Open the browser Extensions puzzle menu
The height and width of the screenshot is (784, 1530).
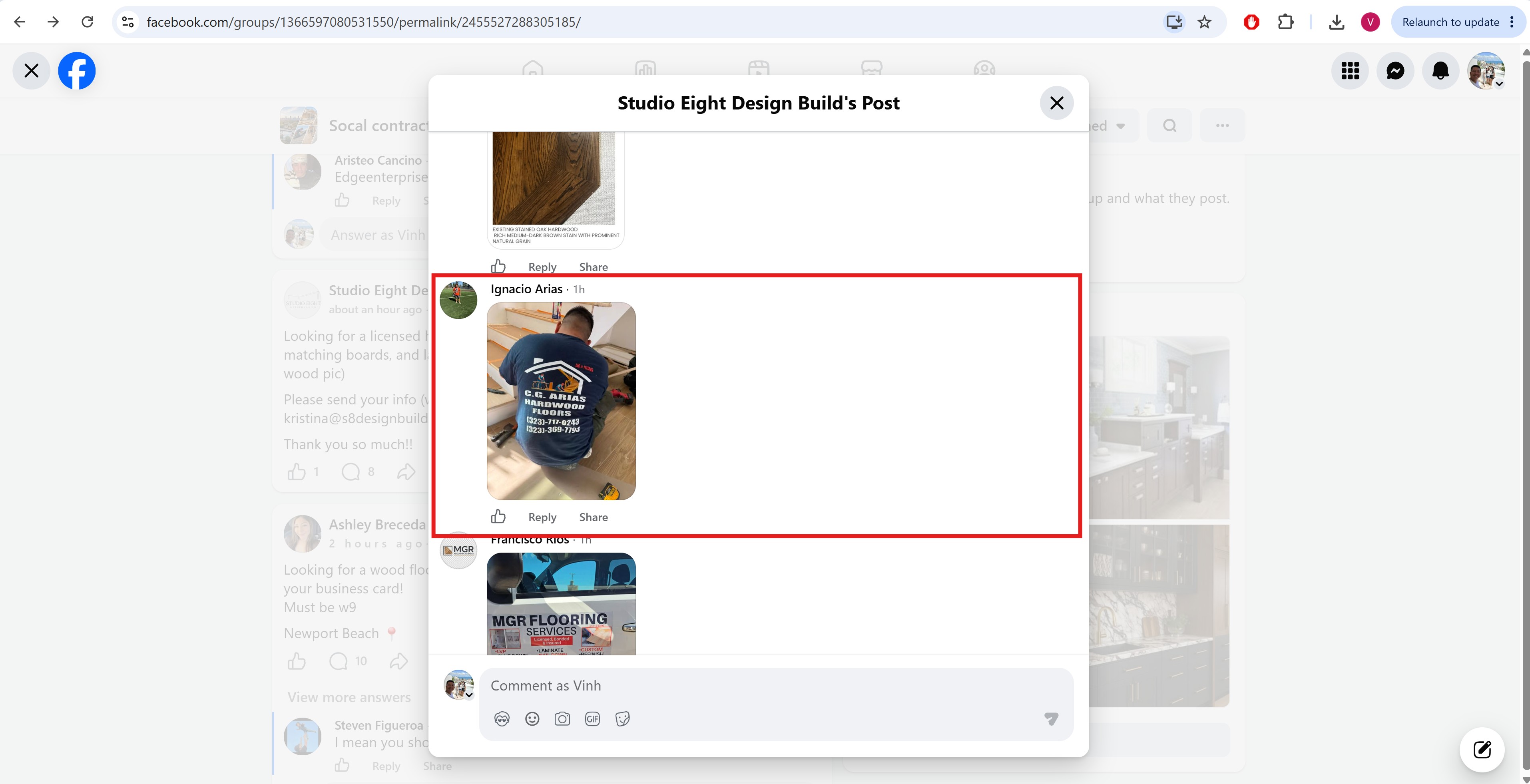coord(1285,22)
